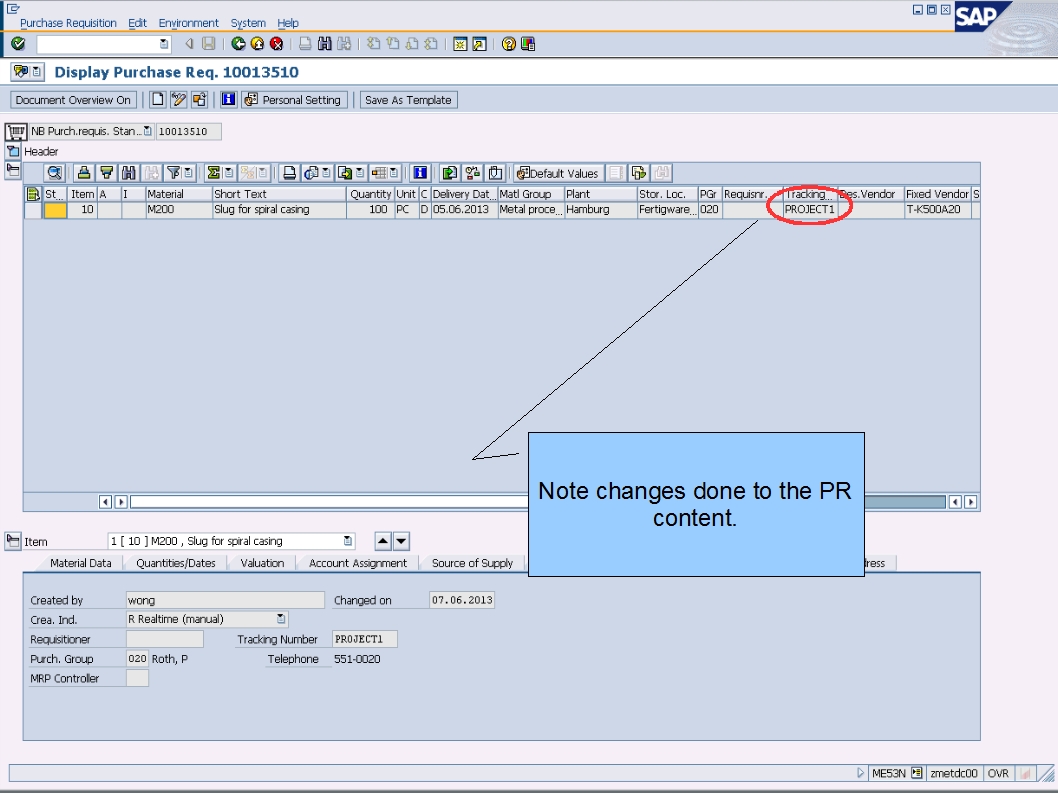Open the Help menu

[x=287, y=23]
